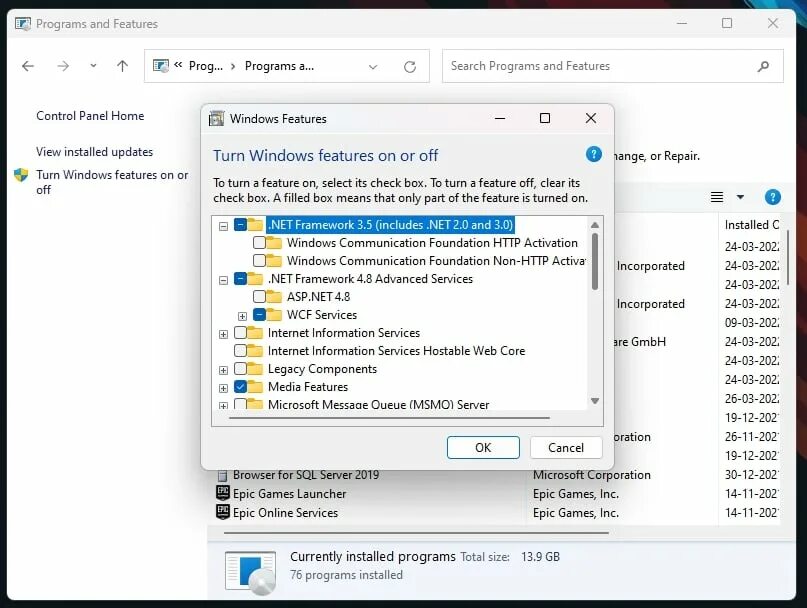Click the Epic Games Launcher icon
The image size is (807, 608).
tap(222, 493)
